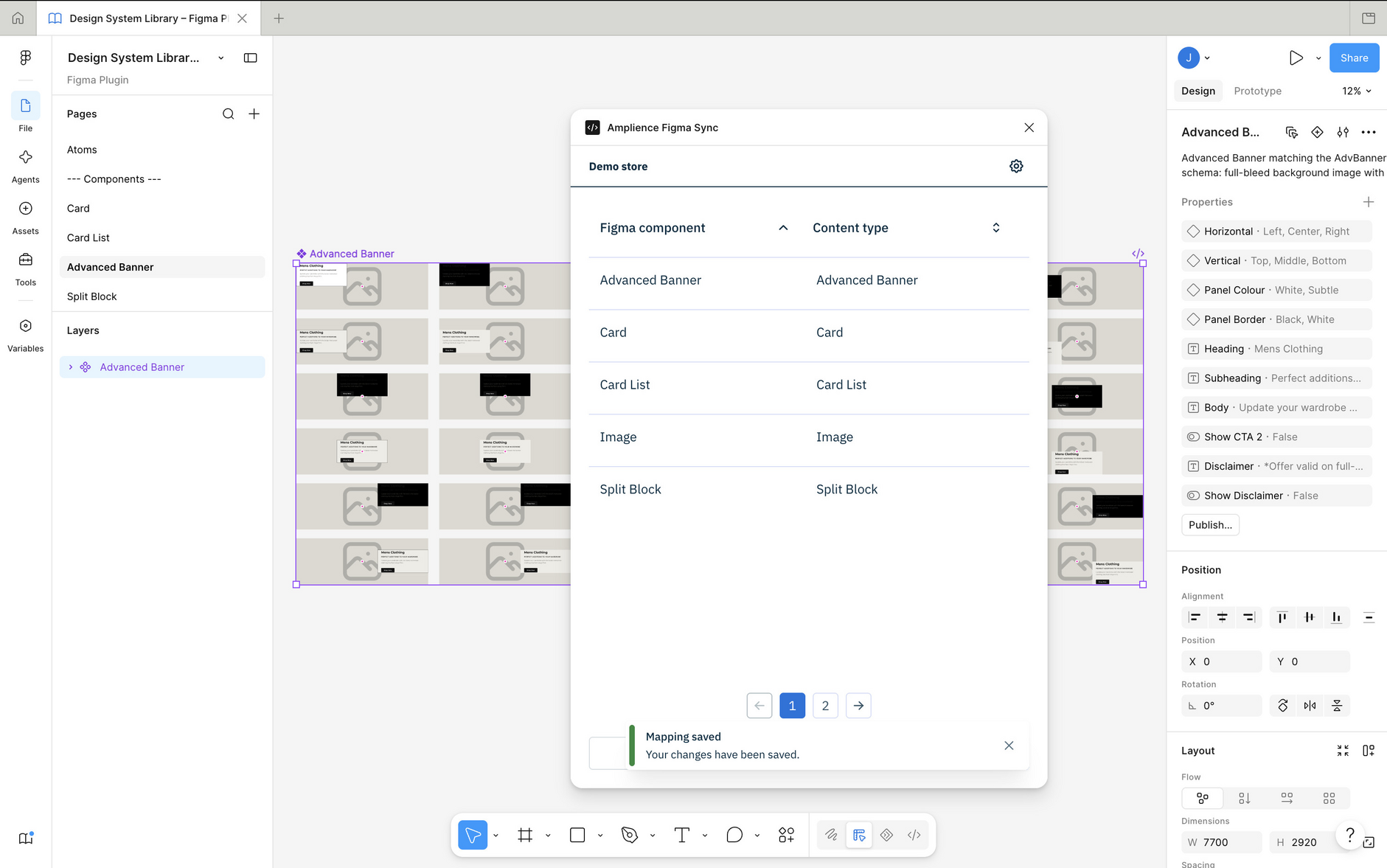Select the Move tool in toolbar
Image resolution: width=1387 pixels, height=868 pixels.
tap(473, 835)
